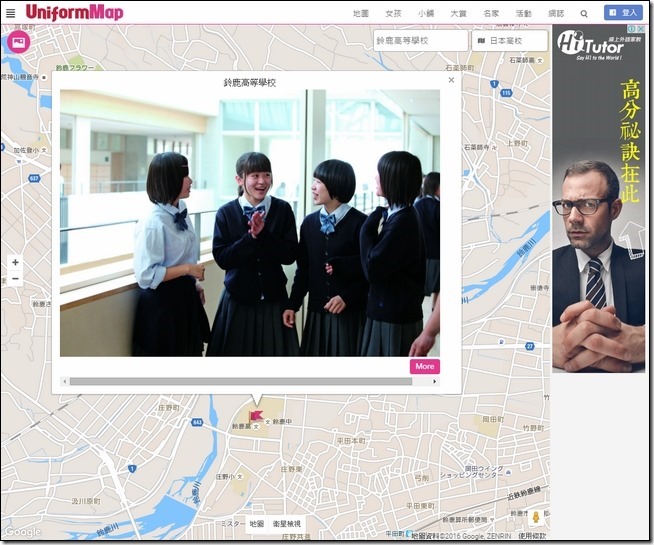Zoom in on the map

click(15, 262)
